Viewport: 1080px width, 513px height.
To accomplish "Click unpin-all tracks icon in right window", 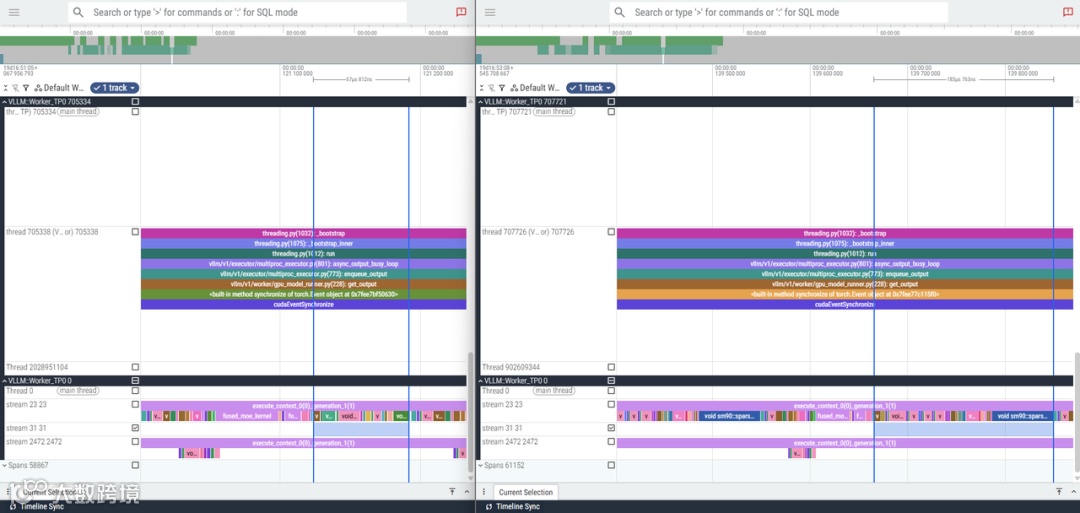I will pos(492,88).
